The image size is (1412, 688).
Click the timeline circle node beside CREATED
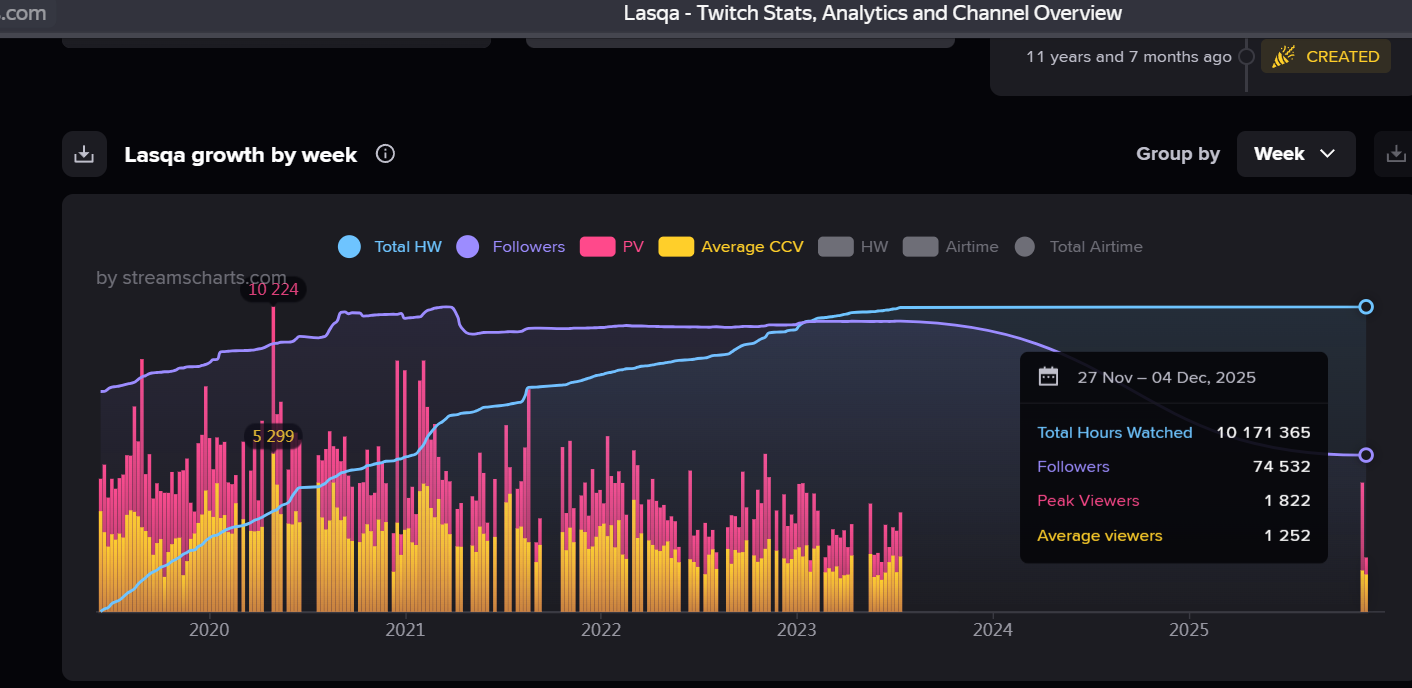click(x=1246, y=57)
